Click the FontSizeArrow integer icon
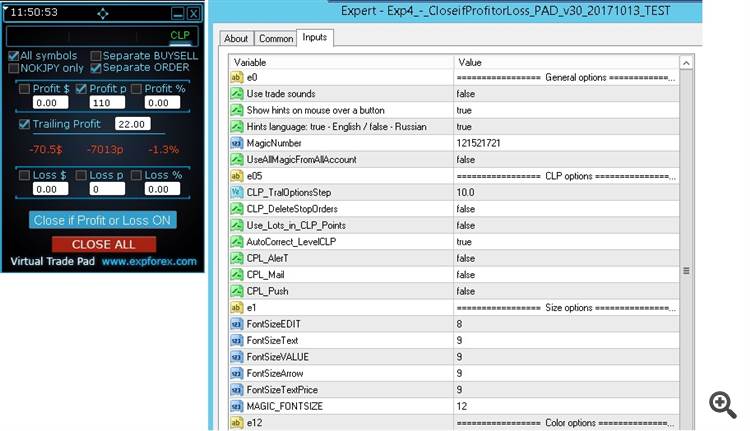750x431 pixels. click(236, 374)
